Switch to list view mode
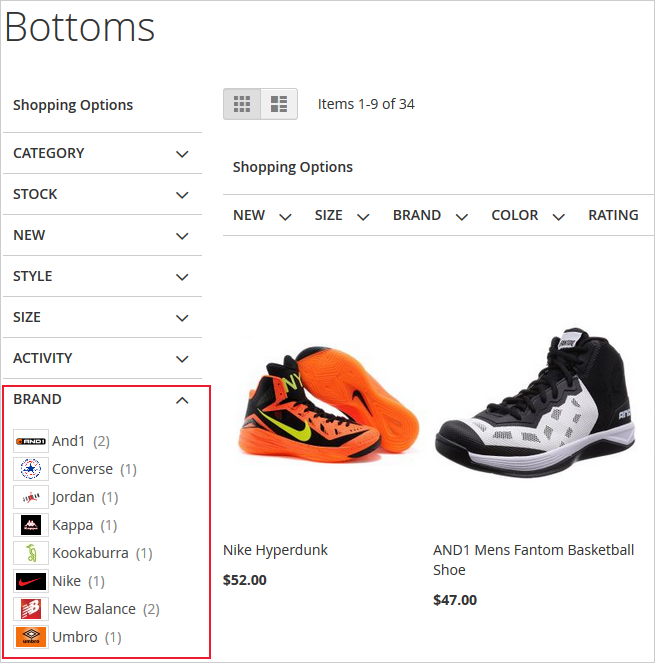Screen dimensions: 655x663 [279, 104]
